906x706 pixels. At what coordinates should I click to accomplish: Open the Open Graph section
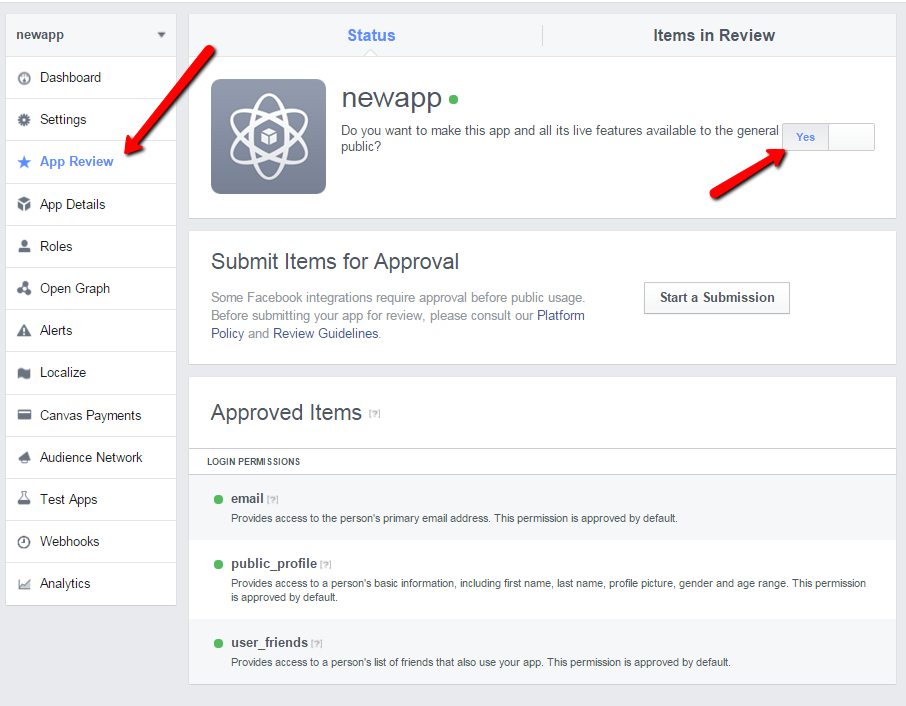pos(91,288)
